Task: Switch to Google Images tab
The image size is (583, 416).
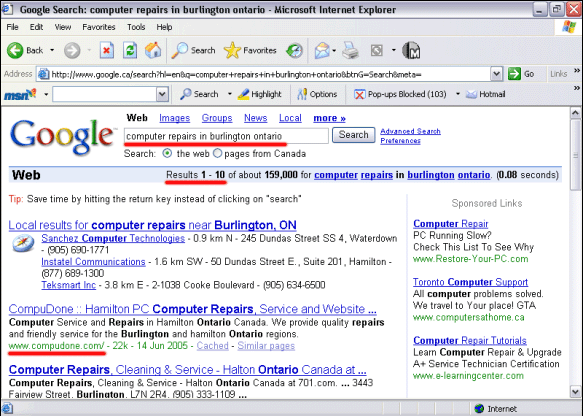Action: coord(174,118)
